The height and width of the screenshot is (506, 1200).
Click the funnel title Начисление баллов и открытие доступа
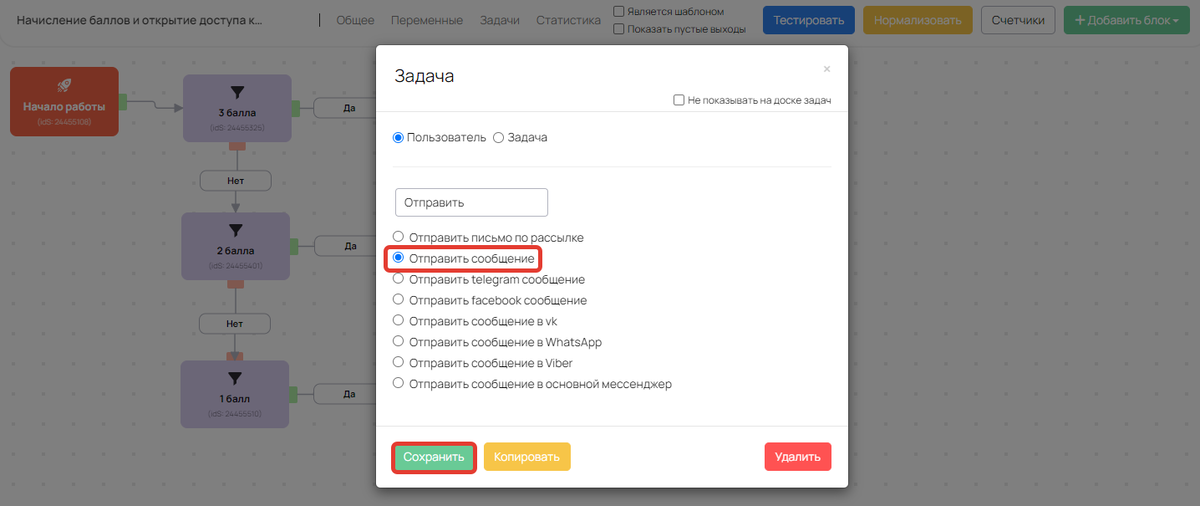[x=139, y=20]
